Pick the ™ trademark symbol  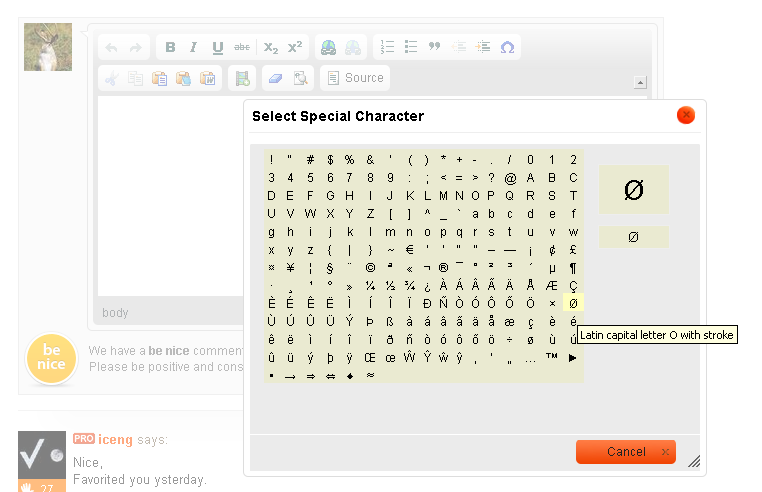coord(553,357)
